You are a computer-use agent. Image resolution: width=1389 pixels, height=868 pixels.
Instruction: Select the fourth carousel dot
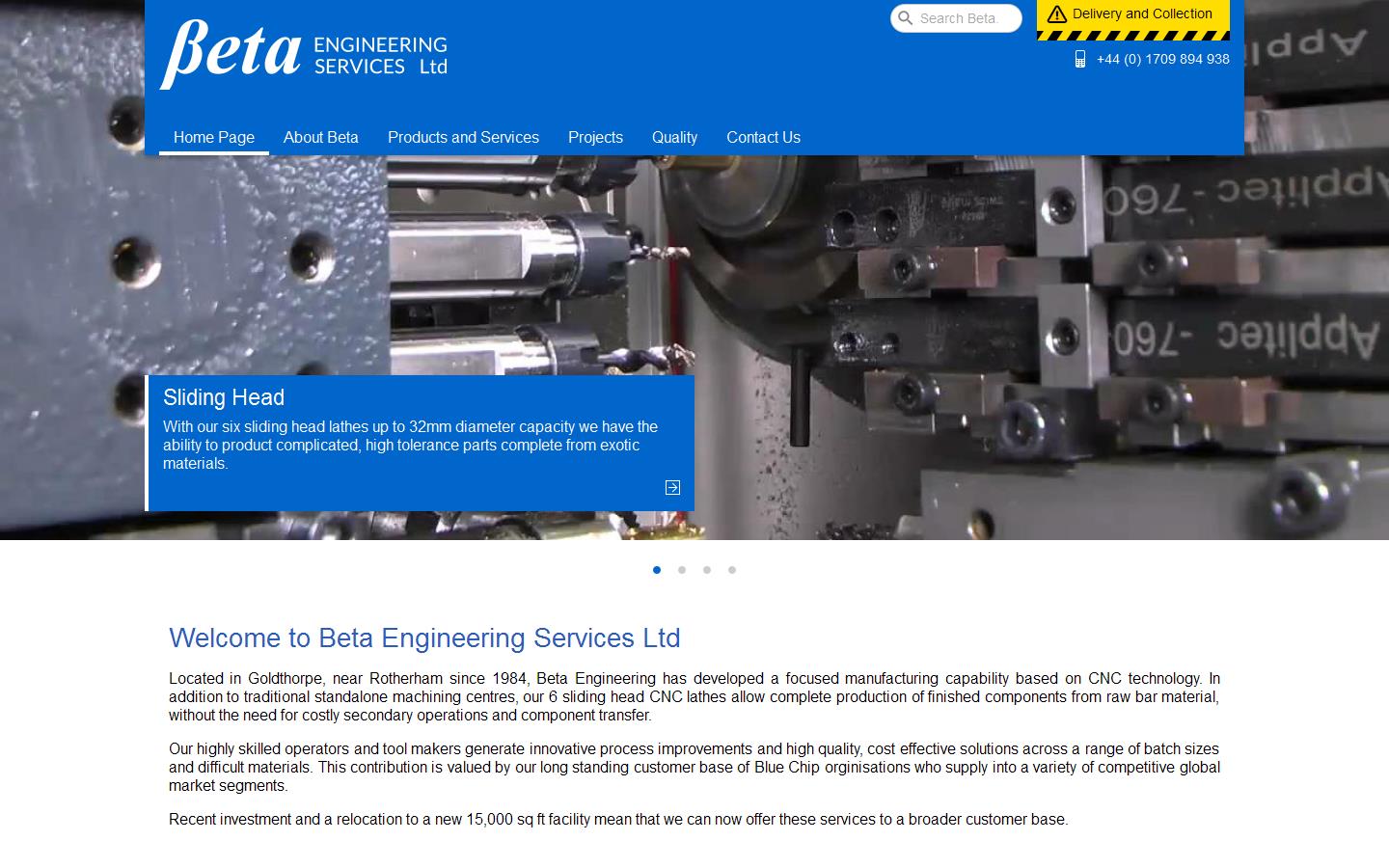click(x=732, y=570)
